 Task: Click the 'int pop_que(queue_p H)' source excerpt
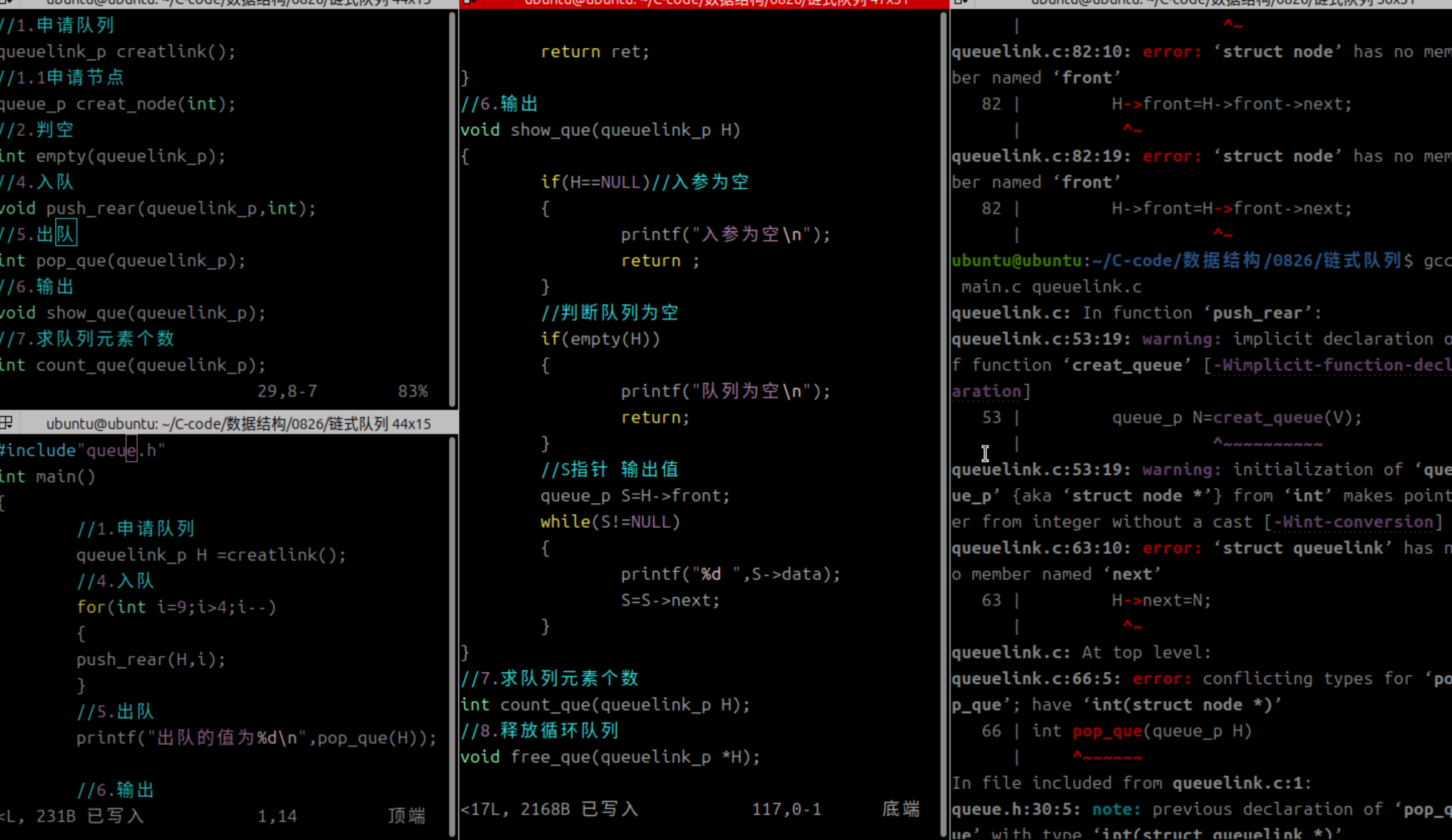[x=1142, y=731]
